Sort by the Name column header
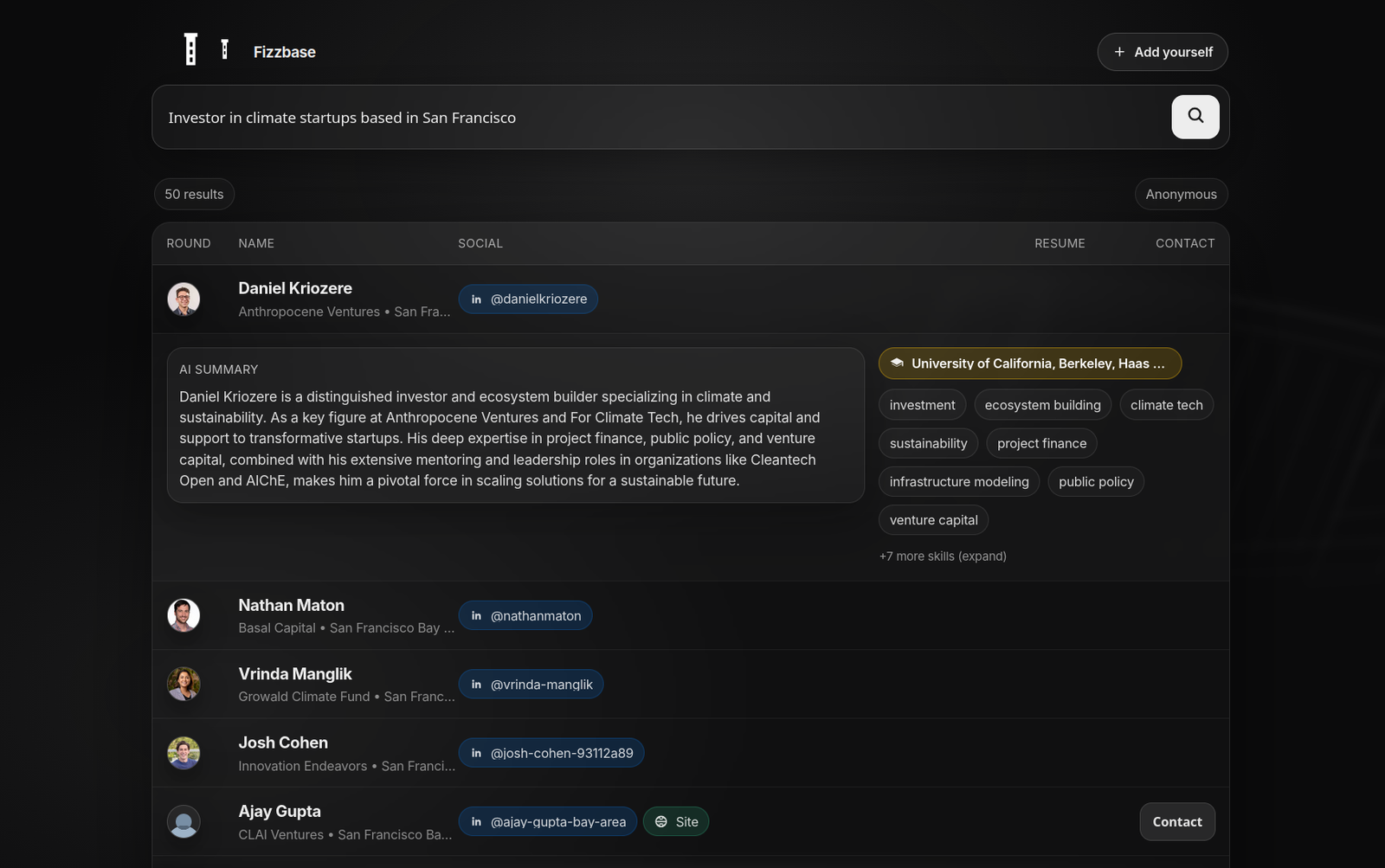This screenshot has width=1385, height=868. [x=256, y=244]
